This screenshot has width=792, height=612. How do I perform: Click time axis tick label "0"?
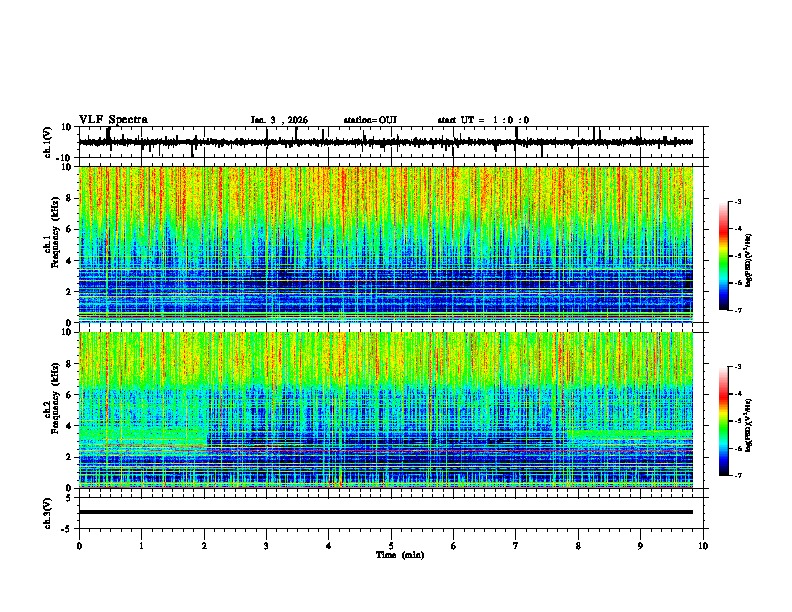point(79,546)
